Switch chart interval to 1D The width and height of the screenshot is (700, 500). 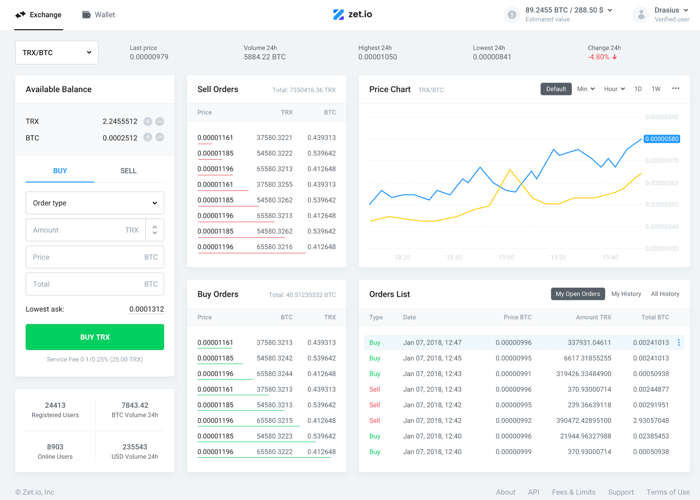(638, 89)
